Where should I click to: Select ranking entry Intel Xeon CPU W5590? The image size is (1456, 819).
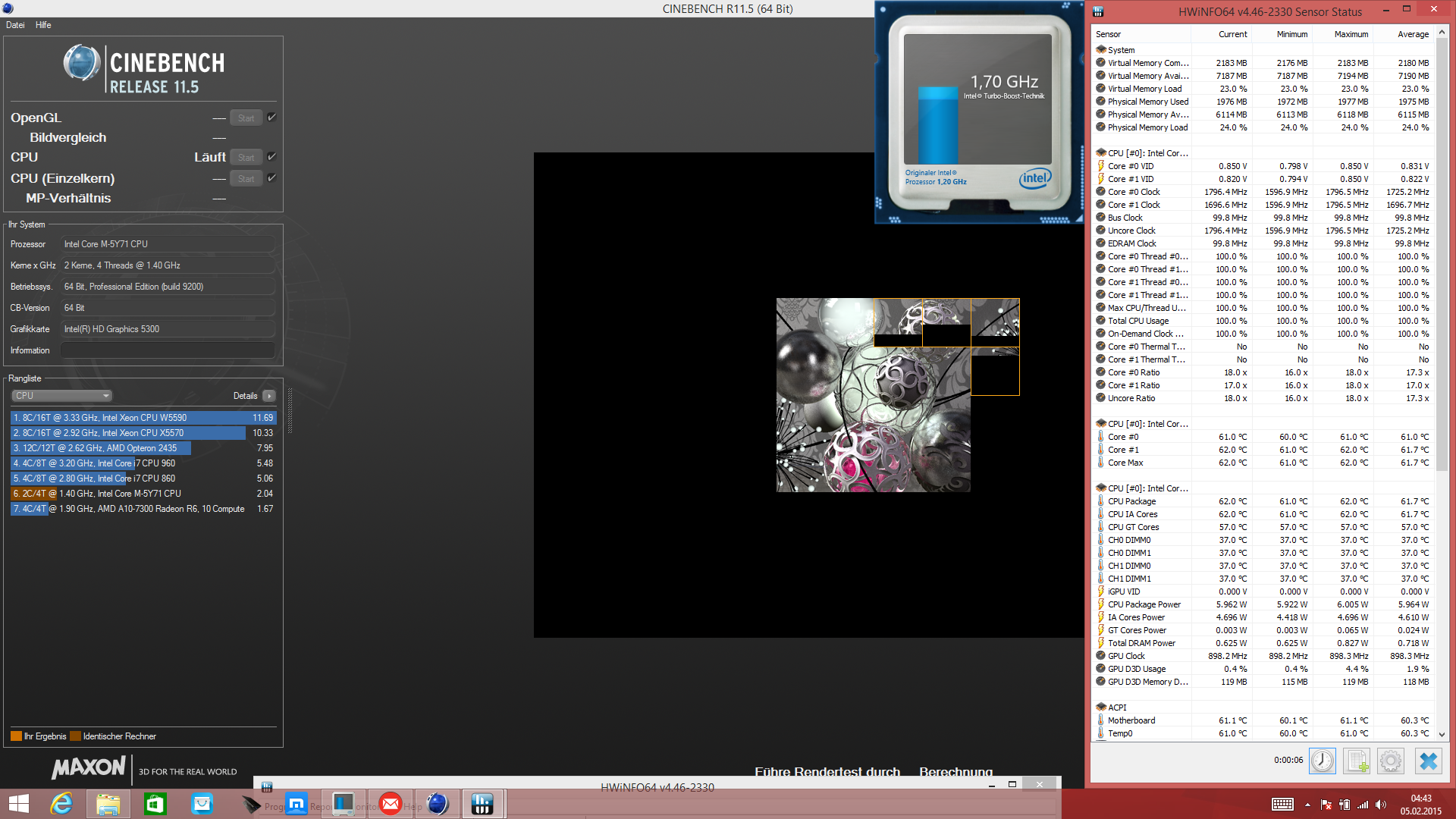point(143,418)
